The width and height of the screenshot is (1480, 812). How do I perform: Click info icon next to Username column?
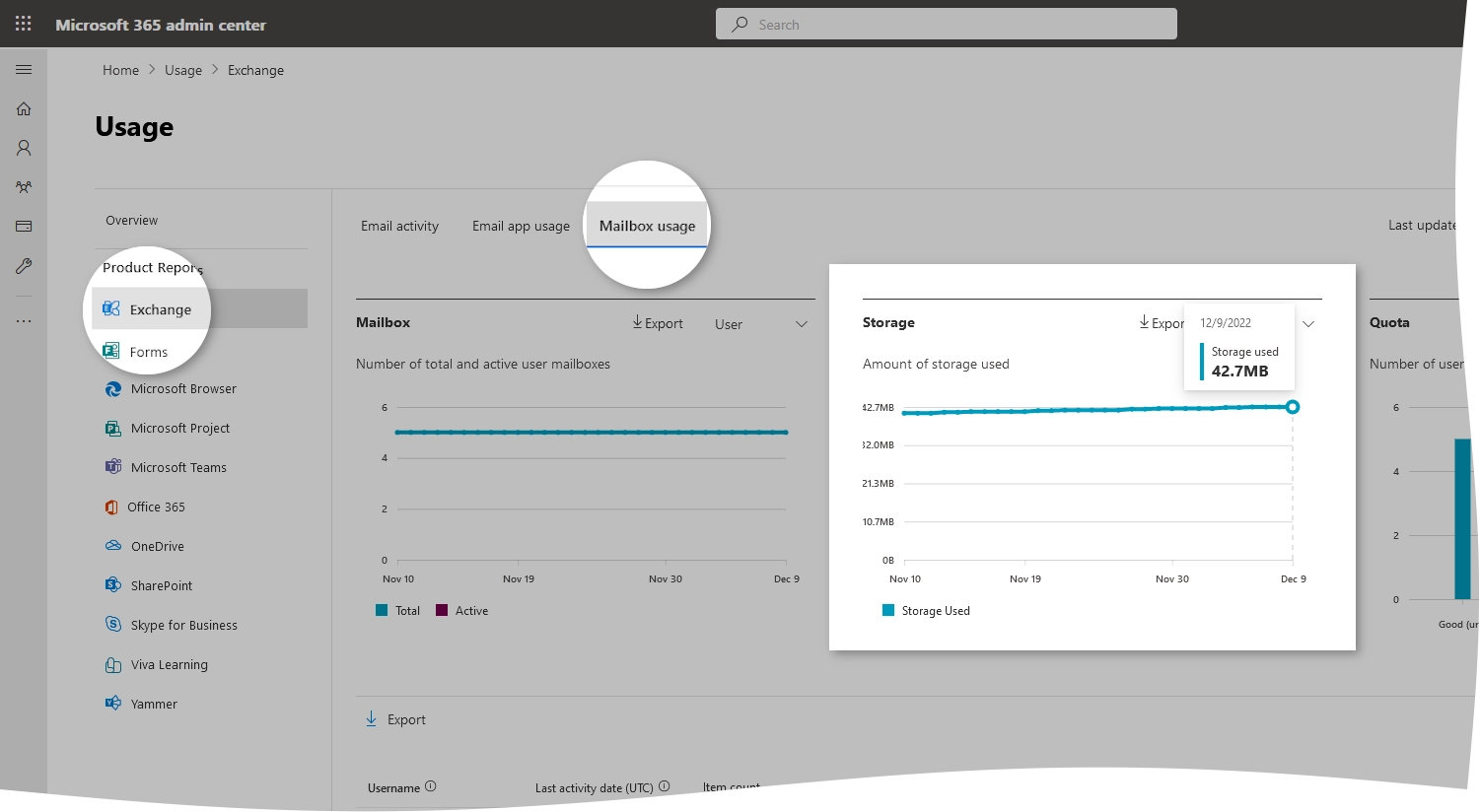430,786
